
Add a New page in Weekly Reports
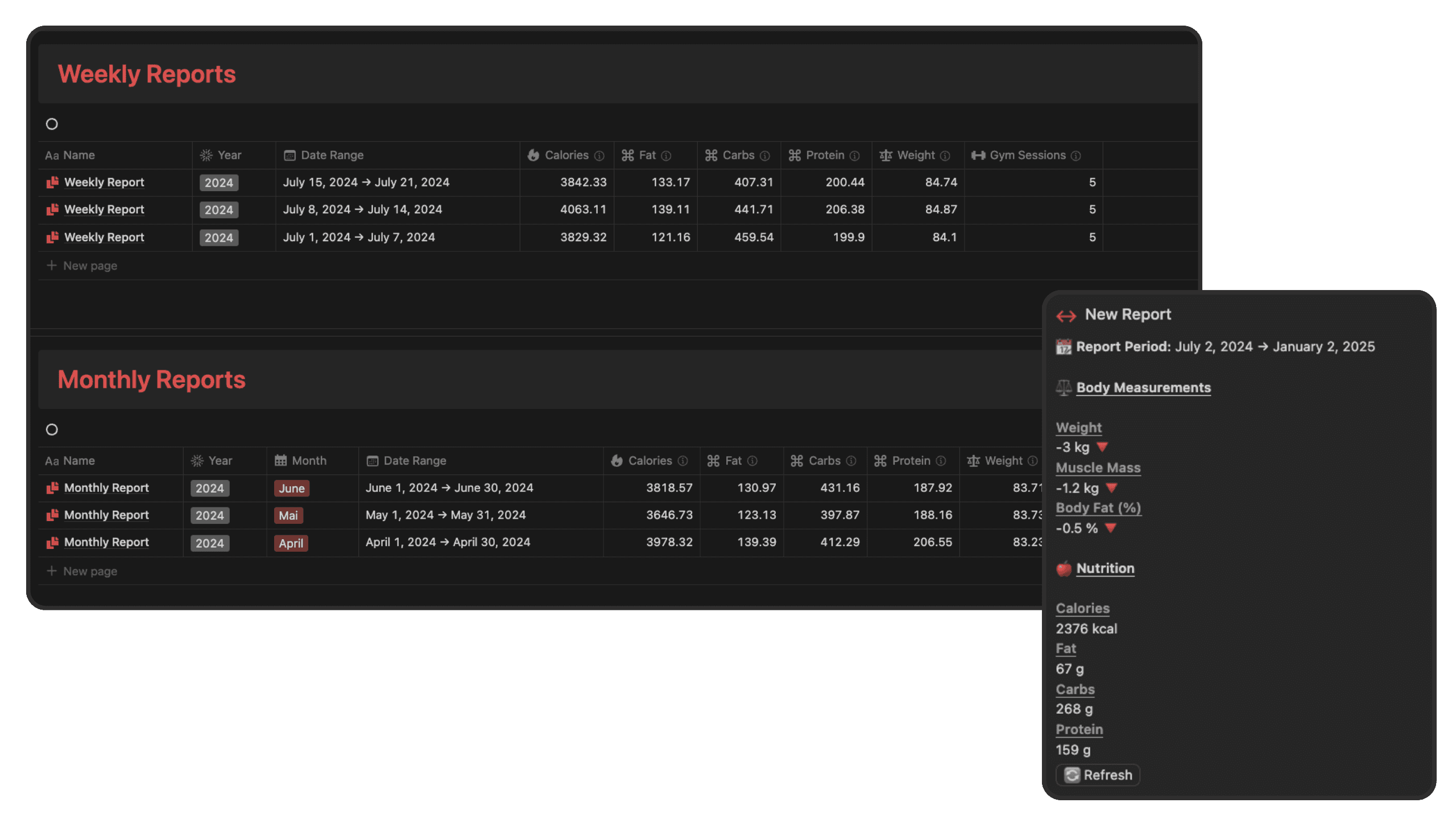[89, 266]
